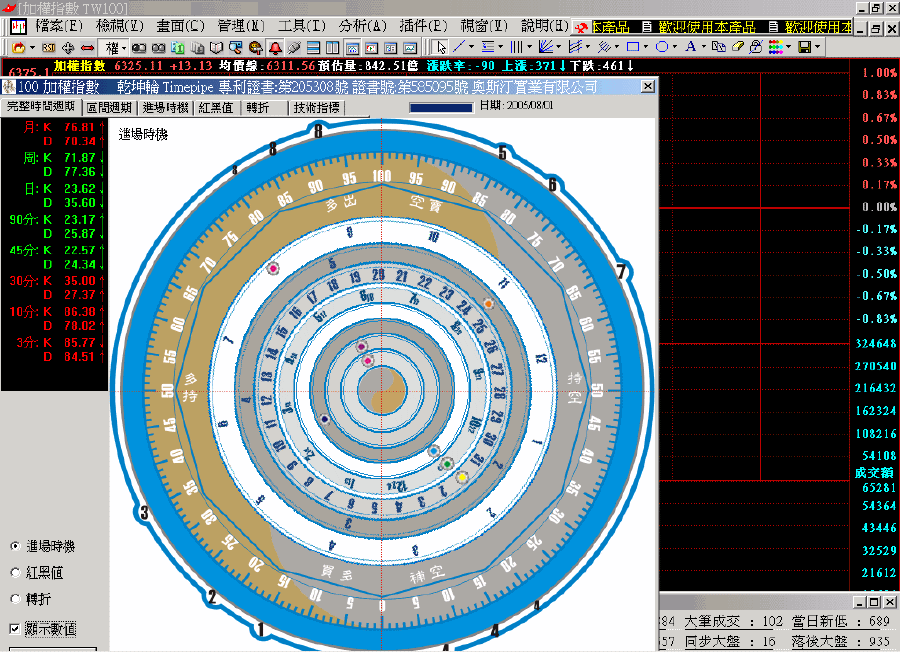Switch to the 區間週期 tab

click(109, 108)
